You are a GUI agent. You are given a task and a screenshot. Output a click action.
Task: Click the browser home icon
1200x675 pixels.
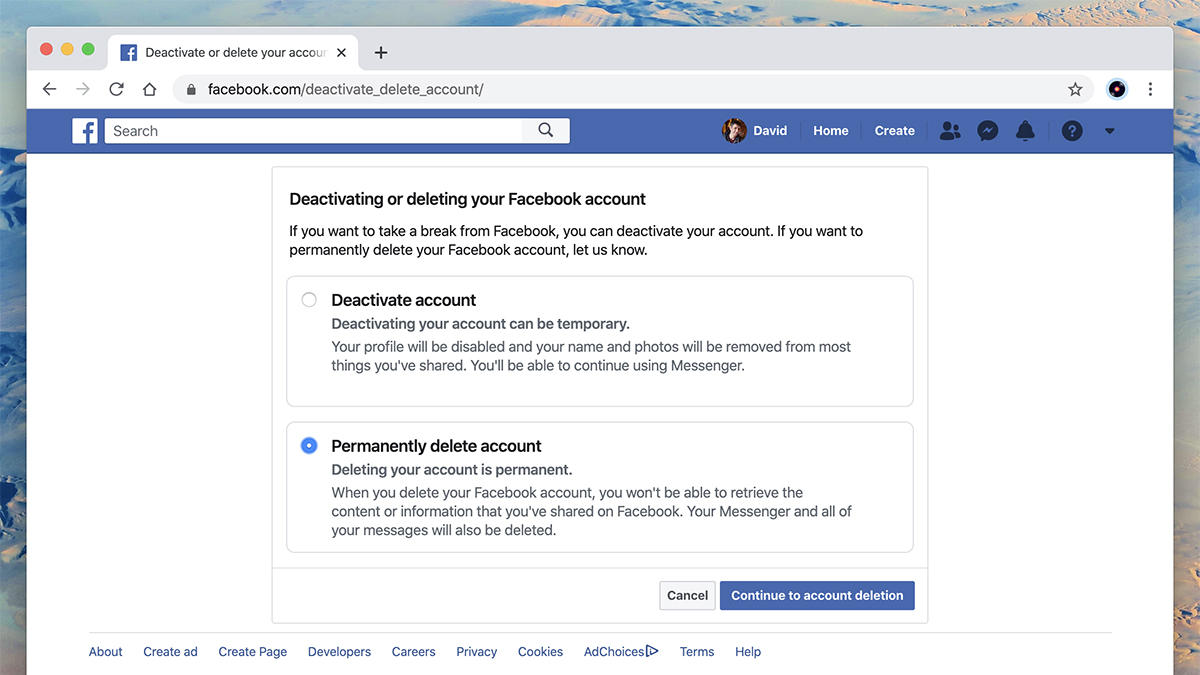149,89
